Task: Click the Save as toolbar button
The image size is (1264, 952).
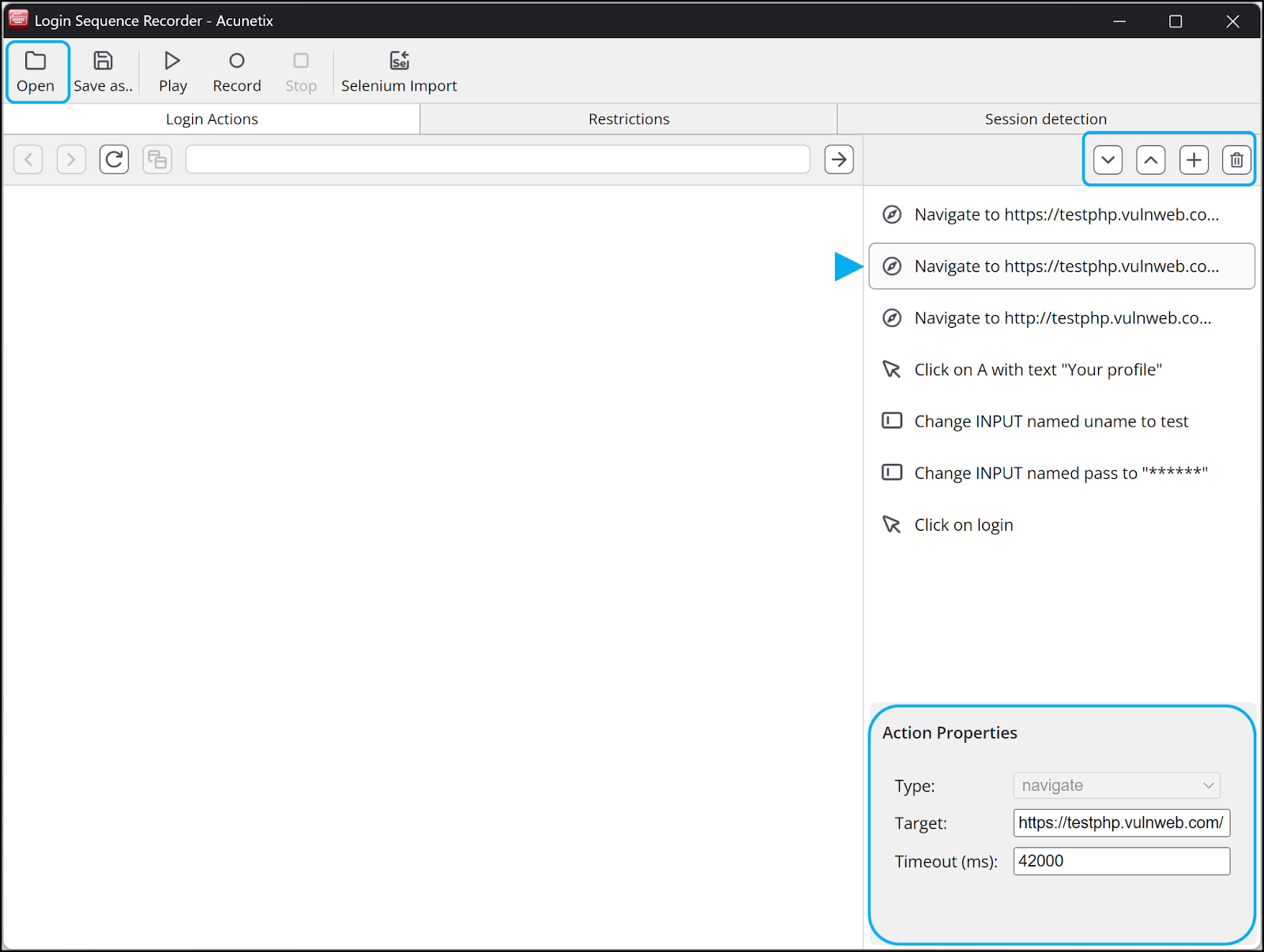Action: click(x=103, y=72)
